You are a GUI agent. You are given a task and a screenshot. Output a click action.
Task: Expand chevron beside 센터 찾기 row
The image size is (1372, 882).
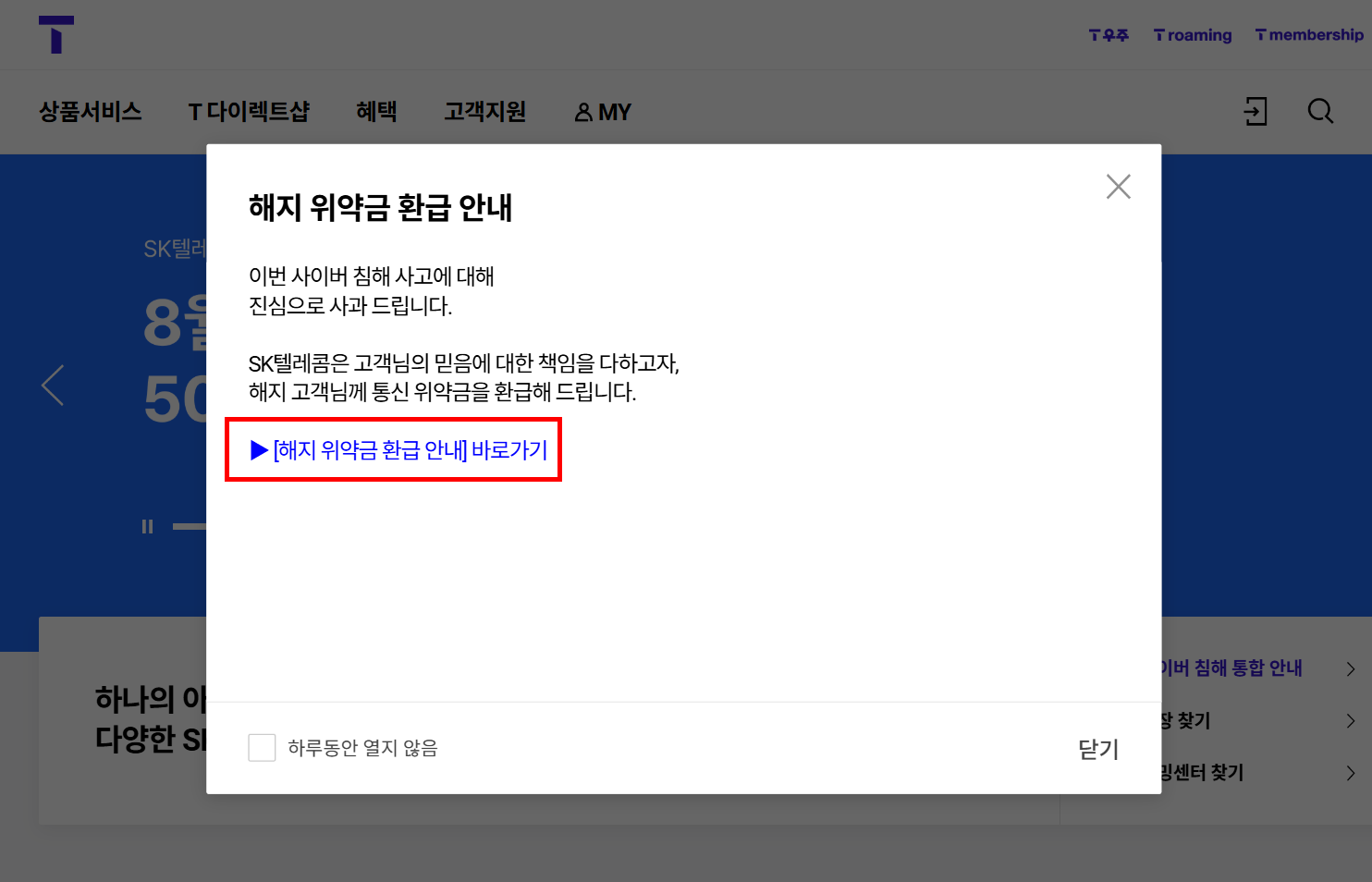pyautogui.click(x=1351, y=773)
